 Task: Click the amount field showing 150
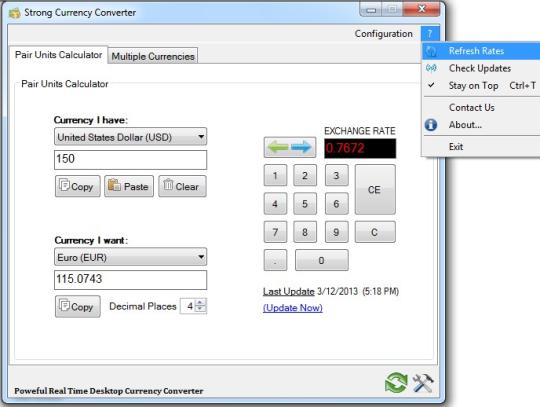tap(131, 159)
